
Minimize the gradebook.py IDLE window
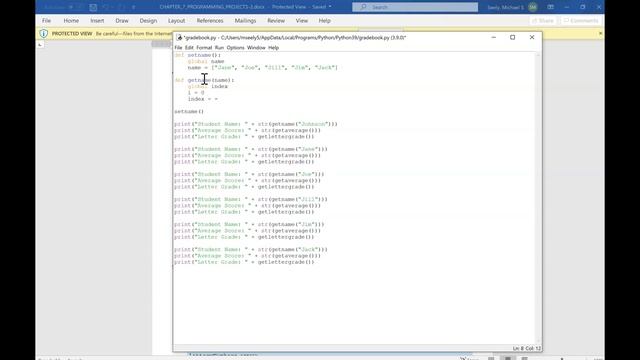click(x=493, y=37)
